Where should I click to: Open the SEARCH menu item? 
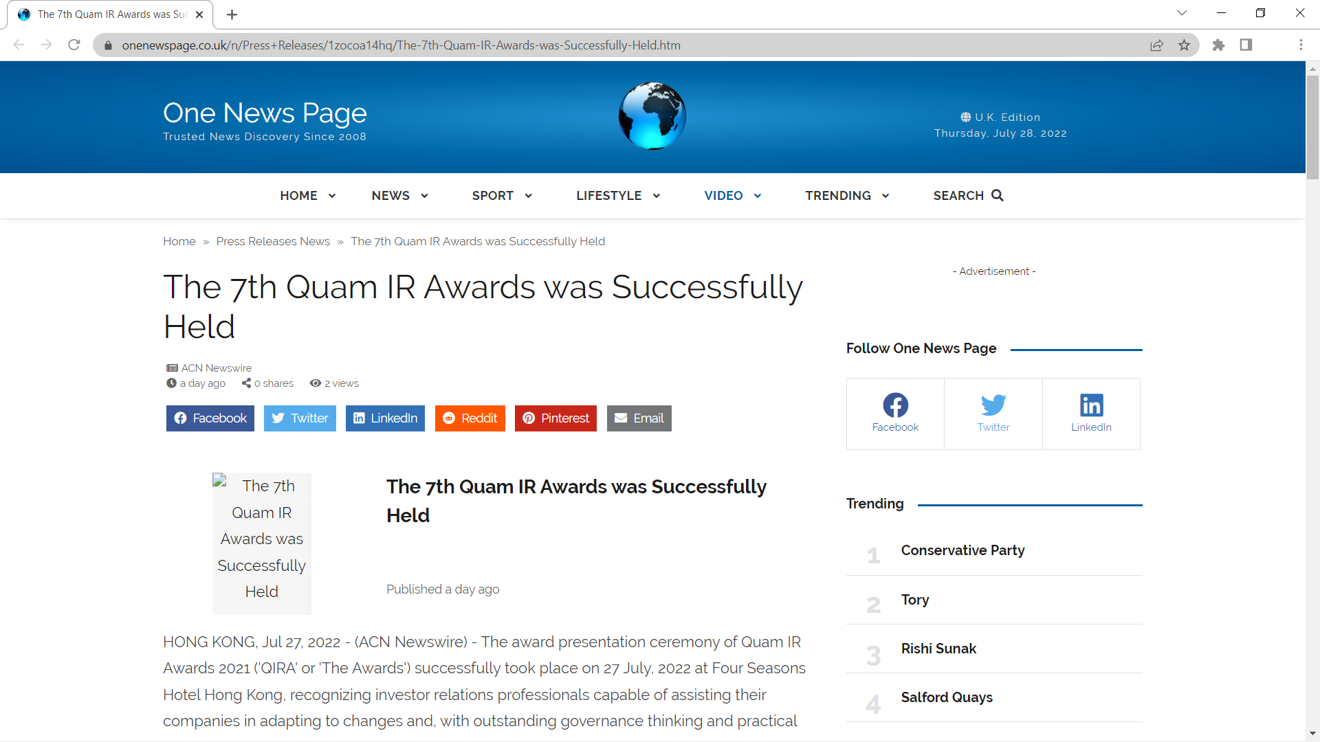pyautogui.click(x=968, y=196)
